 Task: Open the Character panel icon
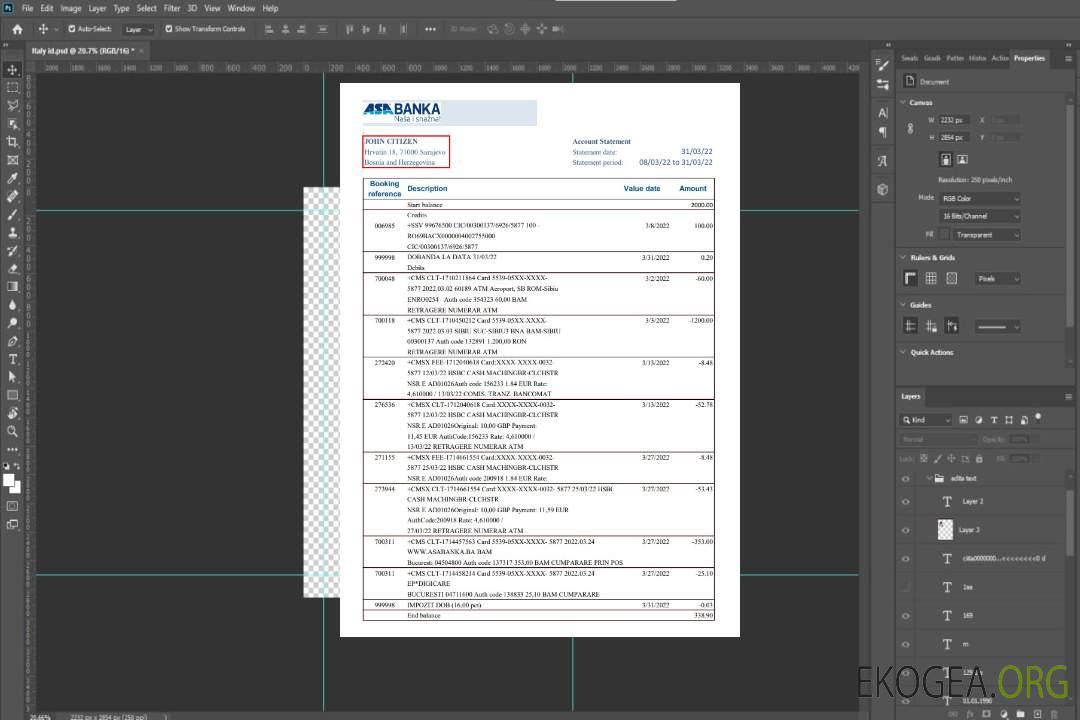(882, 112)
